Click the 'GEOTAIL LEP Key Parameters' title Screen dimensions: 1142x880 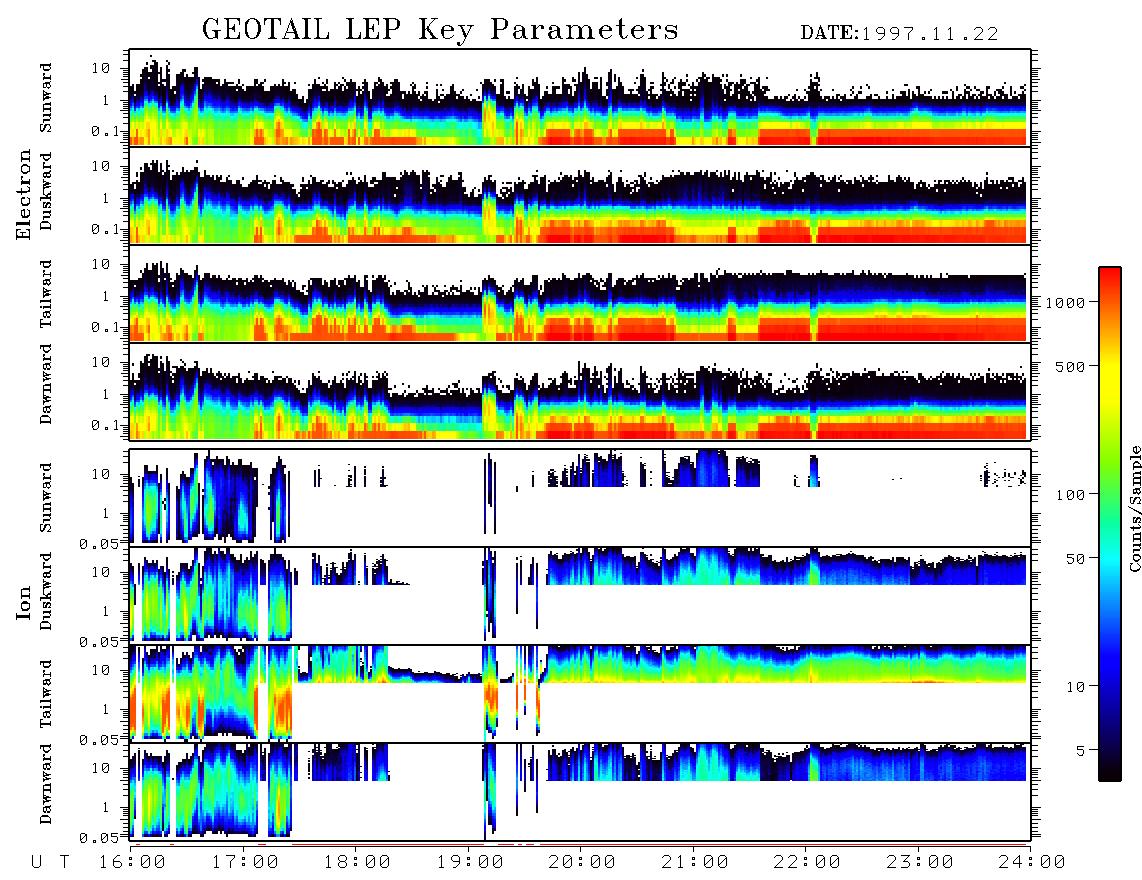tap(440, 29)
